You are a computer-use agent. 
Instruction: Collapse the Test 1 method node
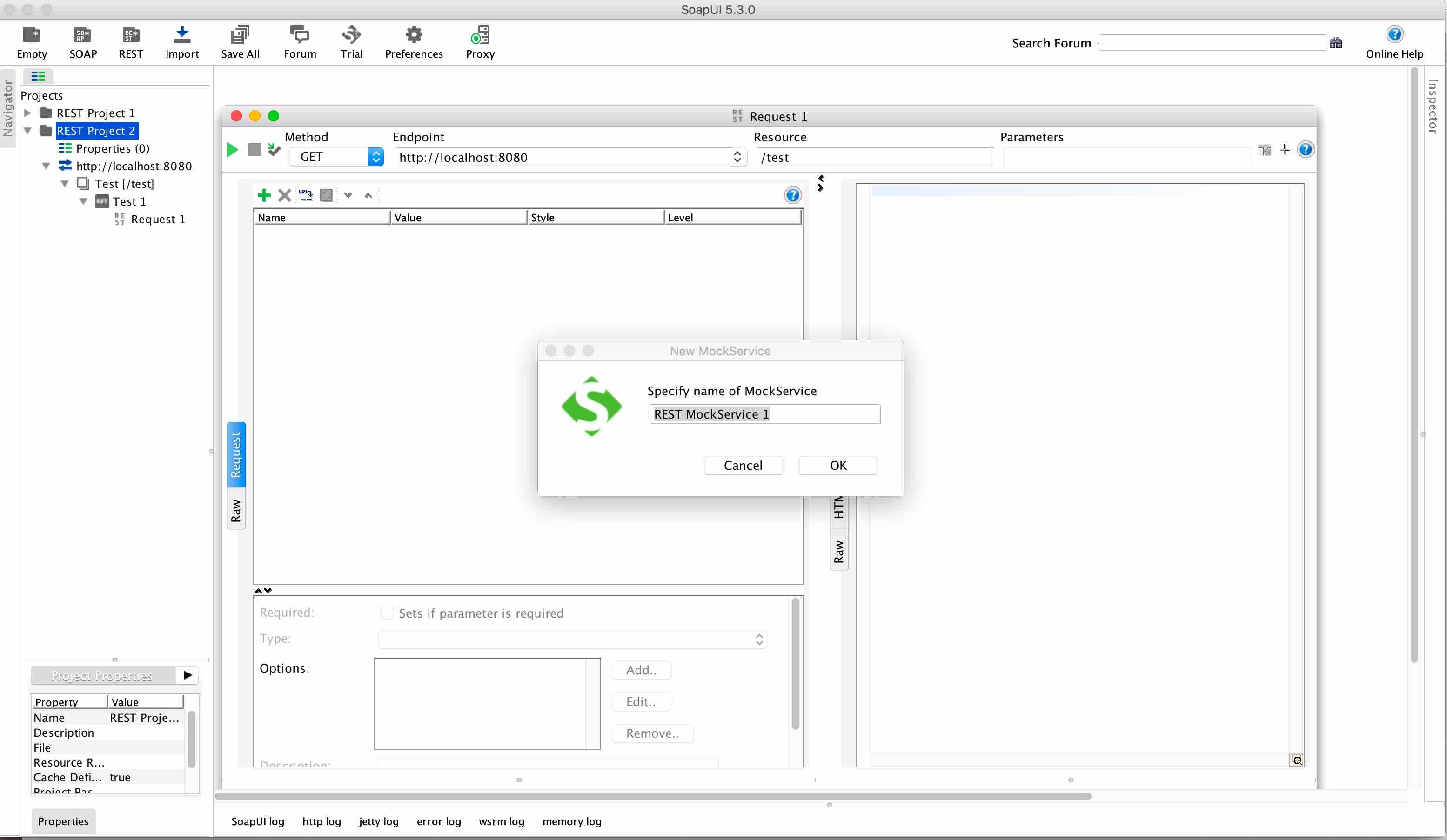[83, 201]
